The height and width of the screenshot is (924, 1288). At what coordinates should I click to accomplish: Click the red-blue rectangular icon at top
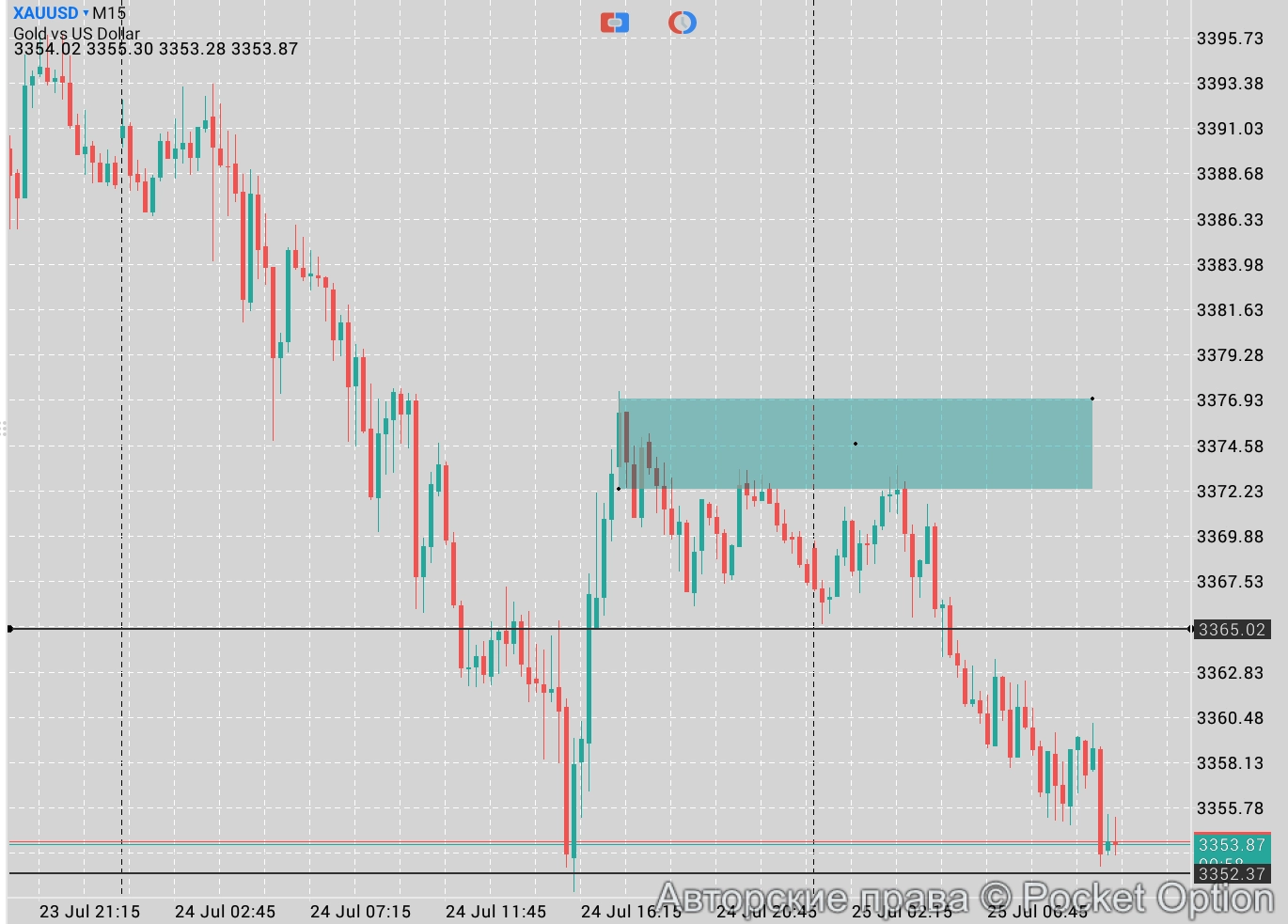(x=614, y=23)
